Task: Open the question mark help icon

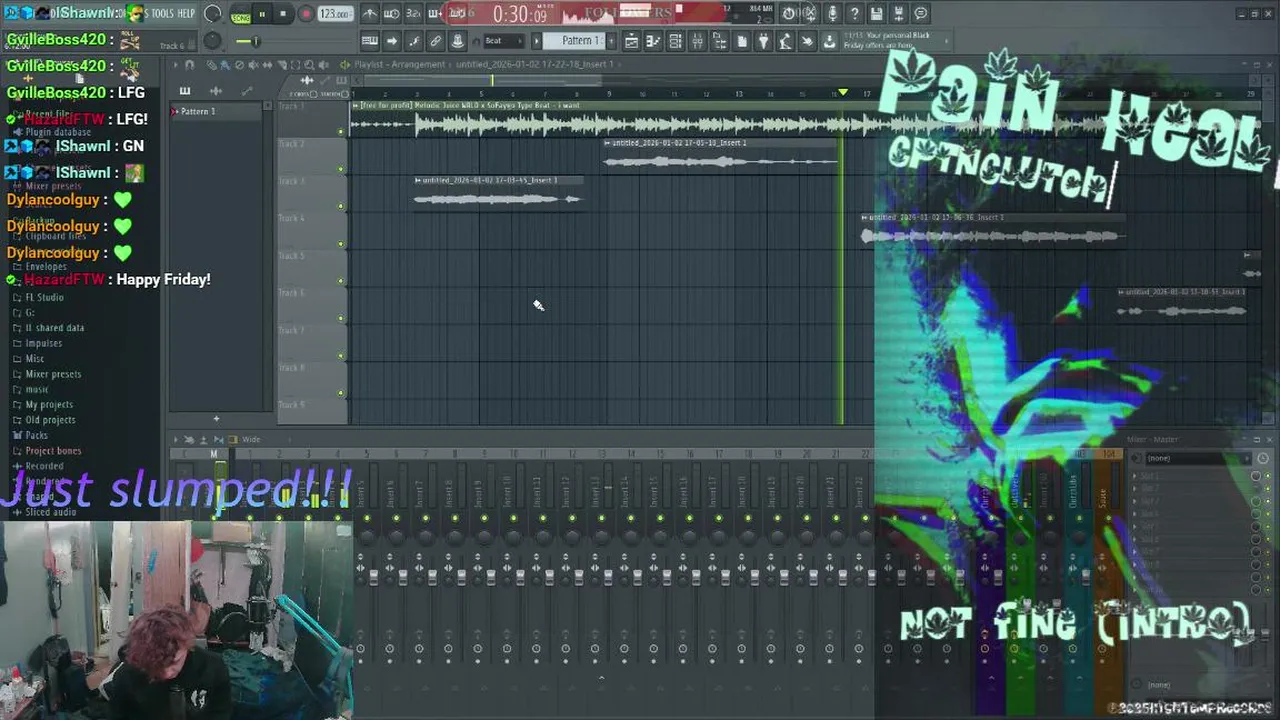Action: (854, 14)
